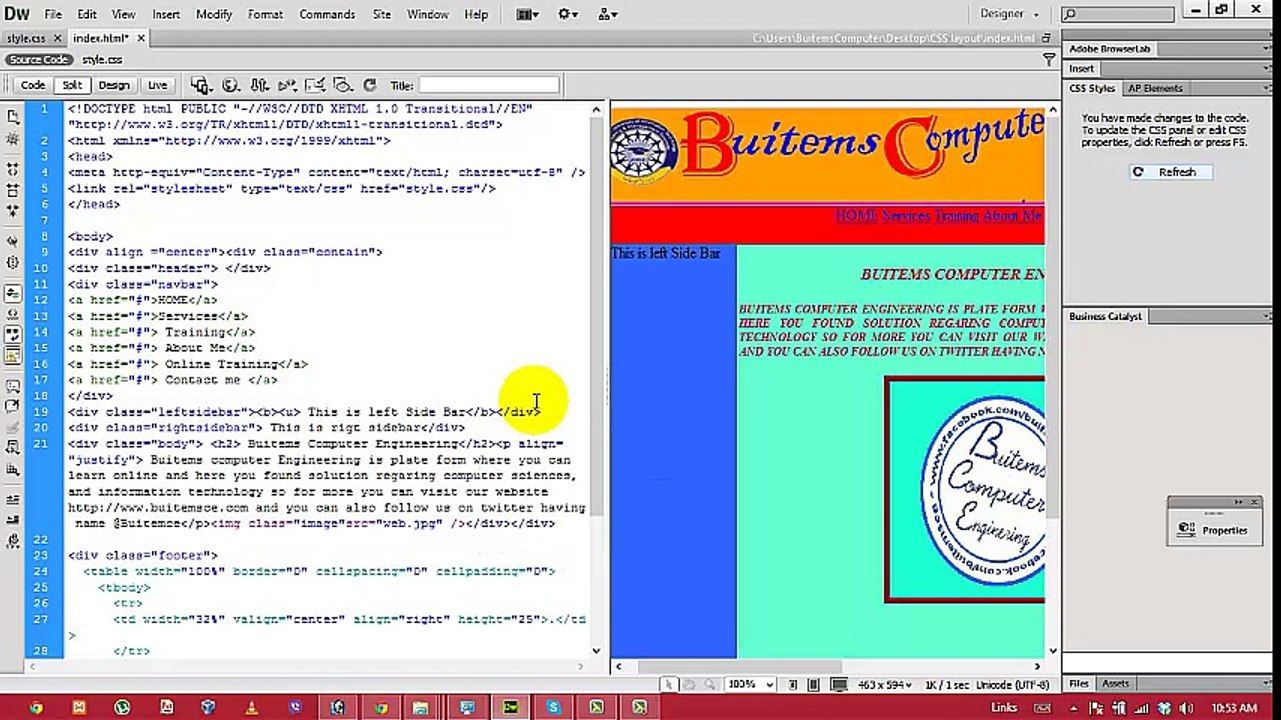Switch to Split view
Image resolution: width=1281 pixels, height=720 pixels.
(71, 85)
